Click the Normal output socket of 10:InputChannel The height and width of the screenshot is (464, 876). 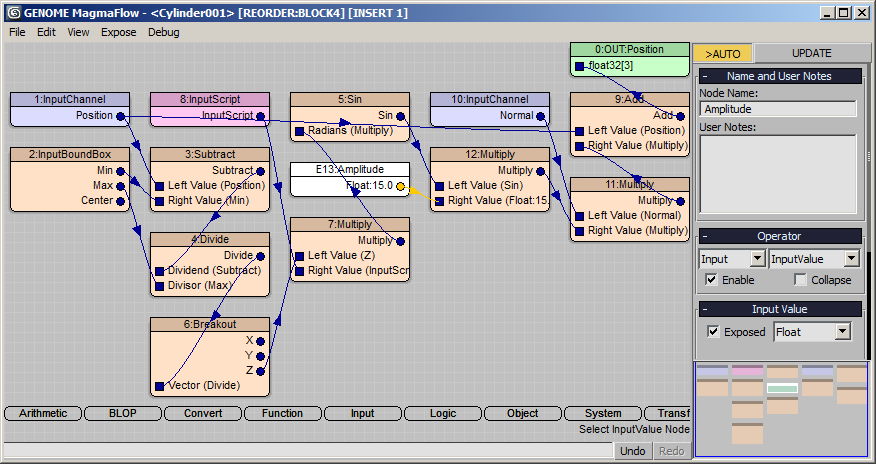point(540,116)
